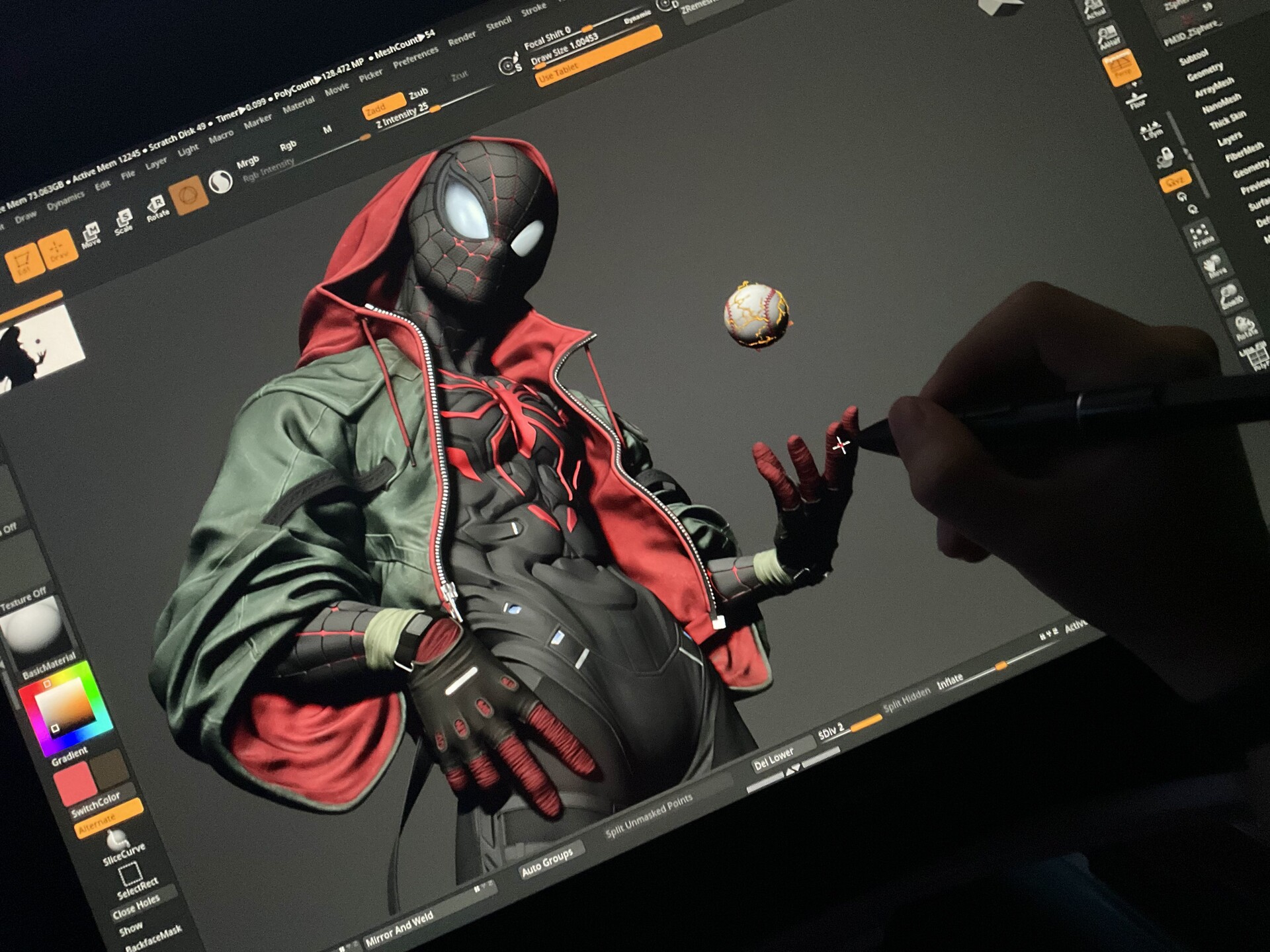The height and width of the screenshot is (952, 1270).
Task: Open the Stroke menu
Action: pyautogui.click(x=533, y=8)
